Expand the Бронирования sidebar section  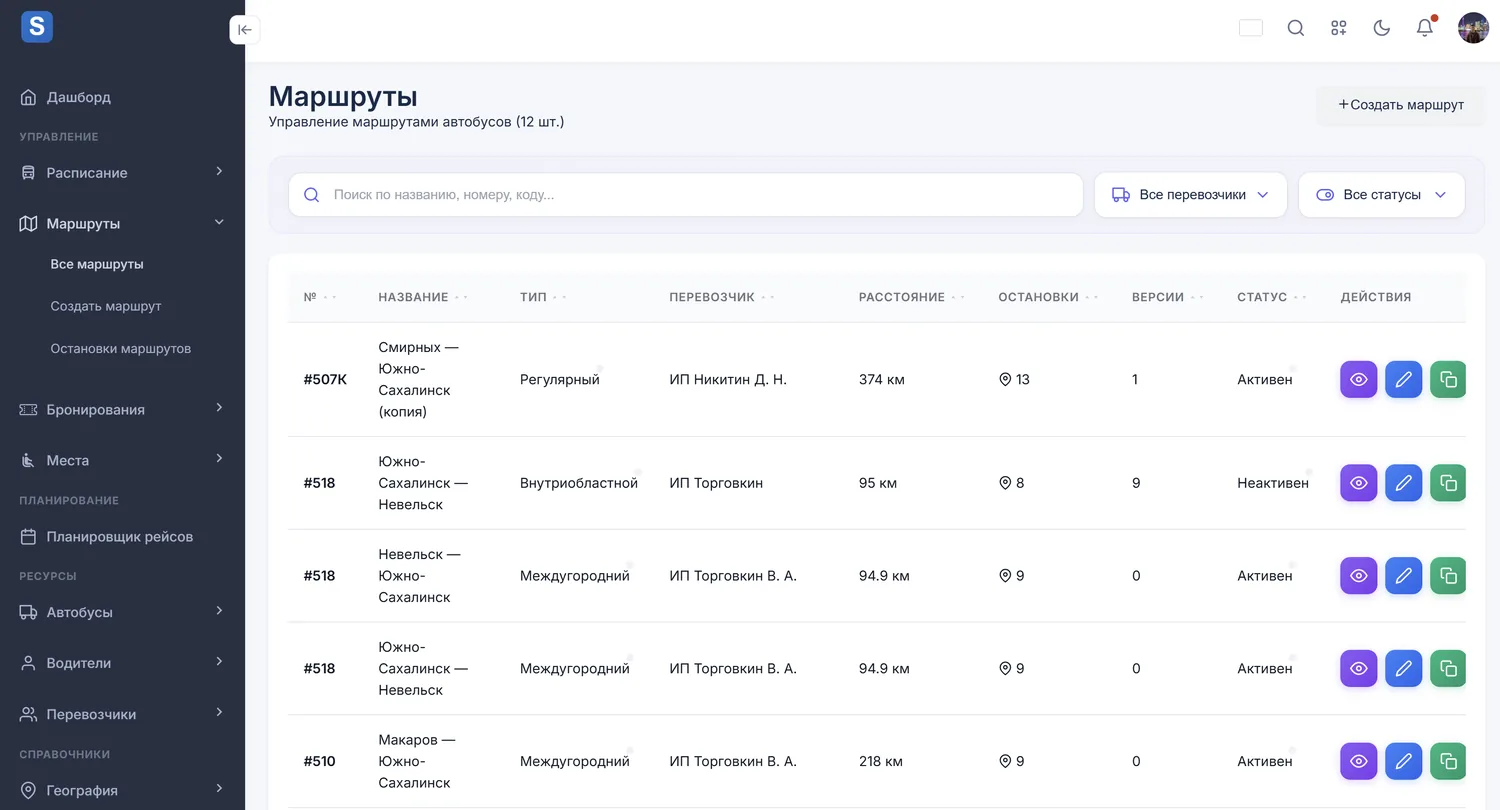point(122,409)
